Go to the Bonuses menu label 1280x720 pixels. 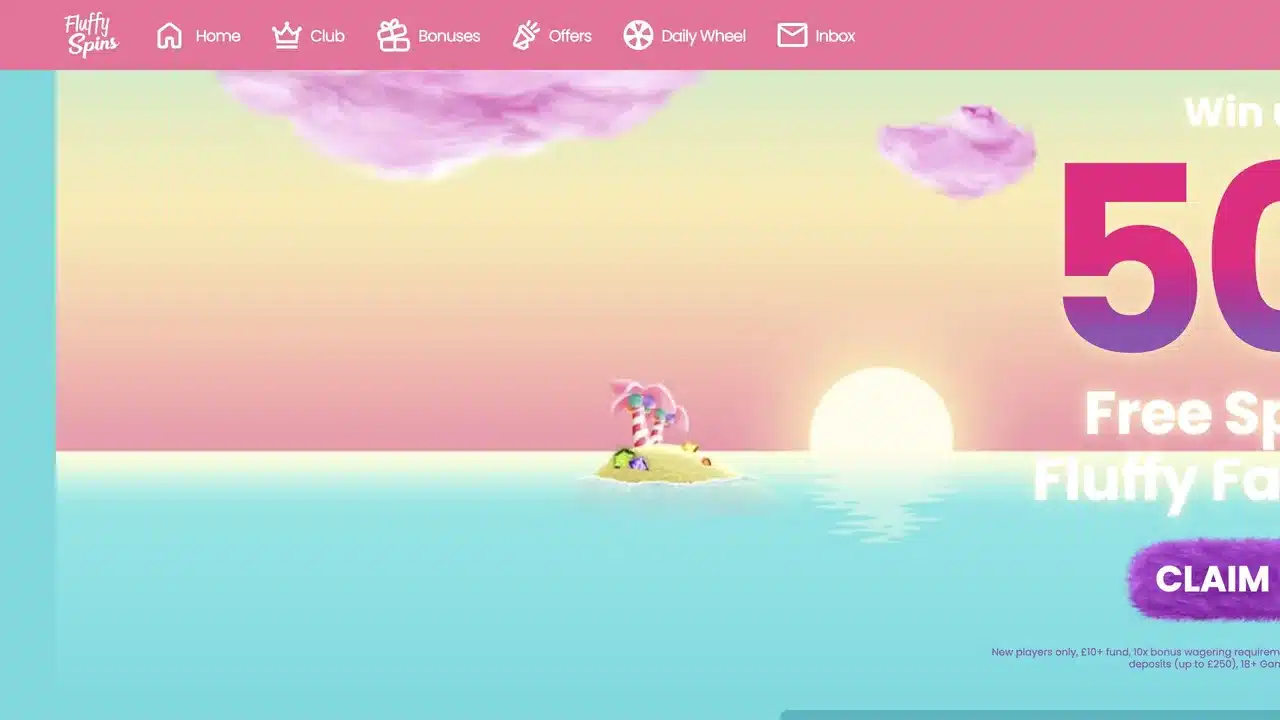(449, 36)
